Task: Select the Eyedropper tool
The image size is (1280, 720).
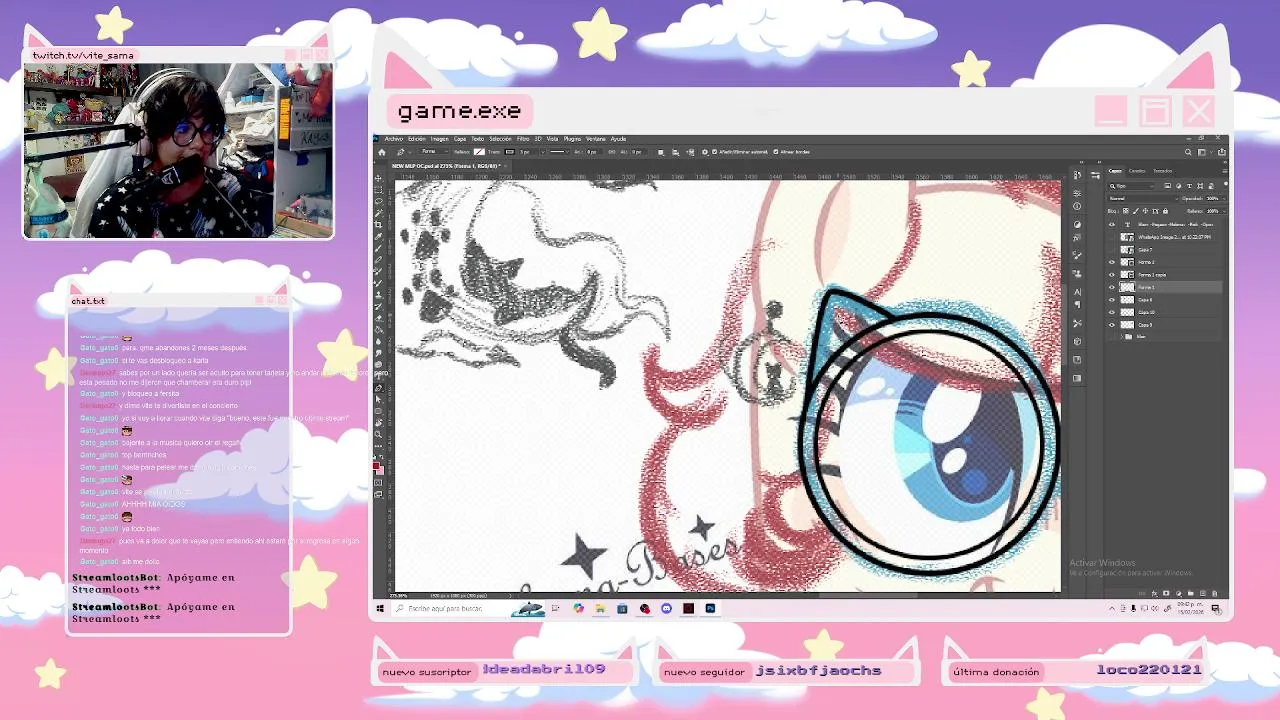Action: coord(378,237)
